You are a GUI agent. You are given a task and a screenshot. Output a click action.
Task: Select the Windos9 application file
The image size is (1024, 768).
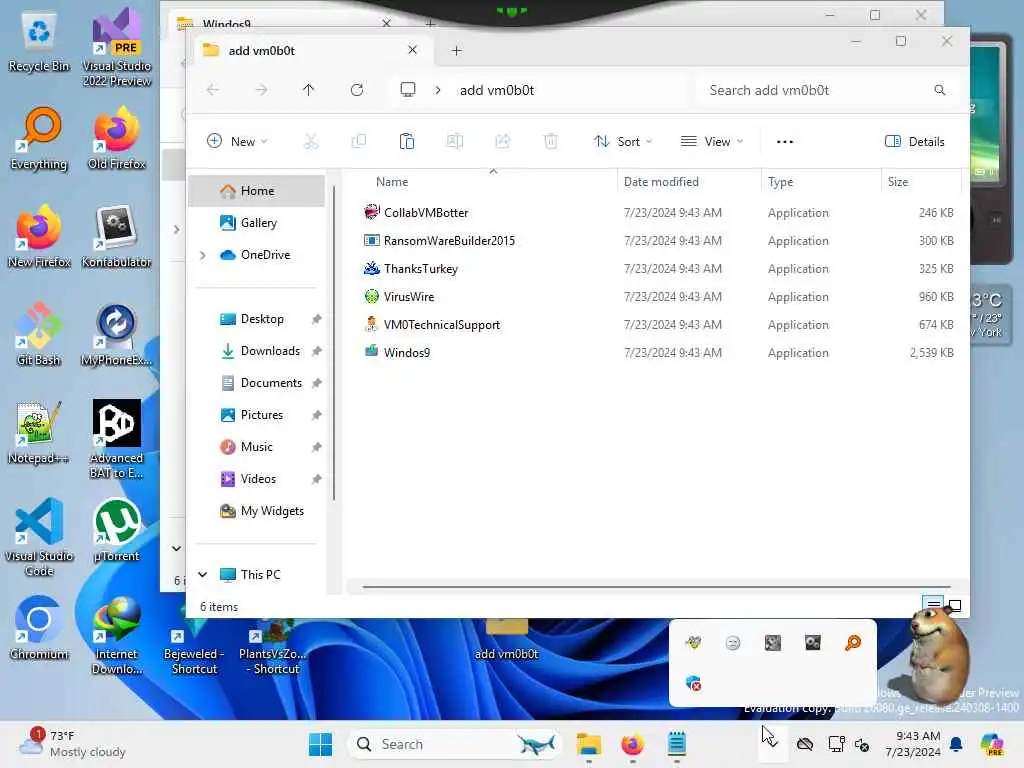658,353
